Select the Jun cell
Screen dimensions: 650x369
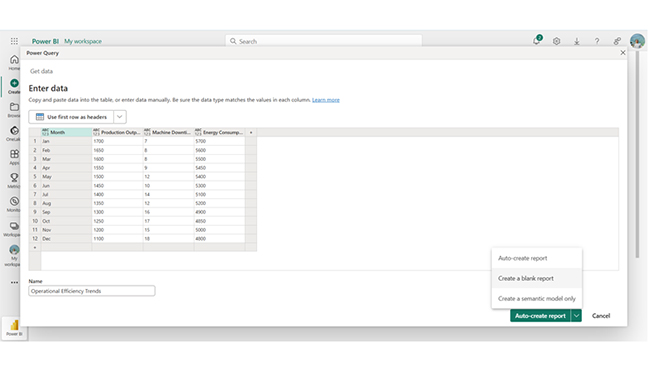66,186
